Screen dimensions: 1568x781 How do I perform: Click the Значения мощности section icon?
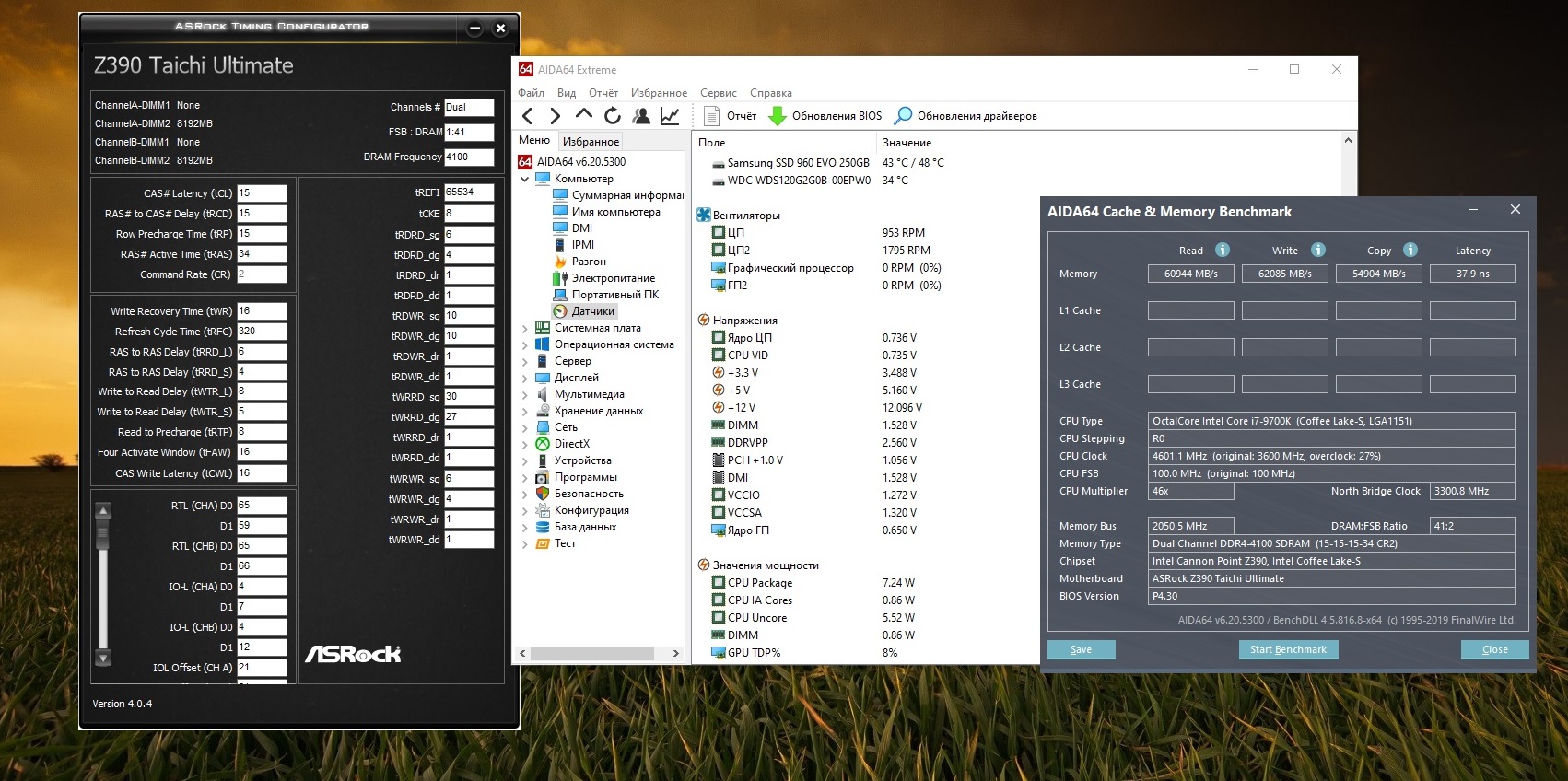tap(704, 565)
